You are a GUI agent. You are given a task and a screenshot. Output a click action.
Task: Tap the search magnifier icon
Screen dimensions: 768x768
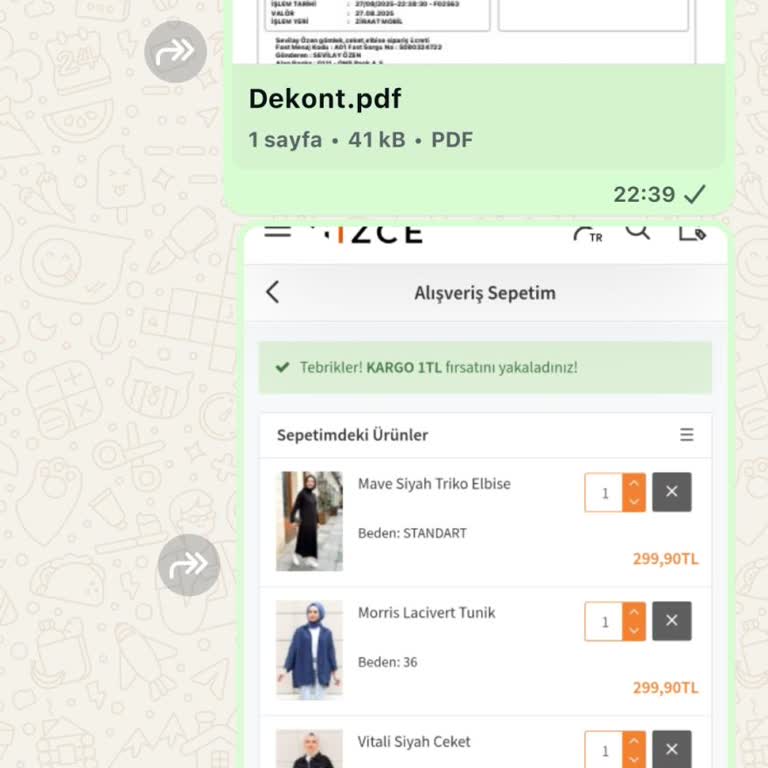click(638, 232)
